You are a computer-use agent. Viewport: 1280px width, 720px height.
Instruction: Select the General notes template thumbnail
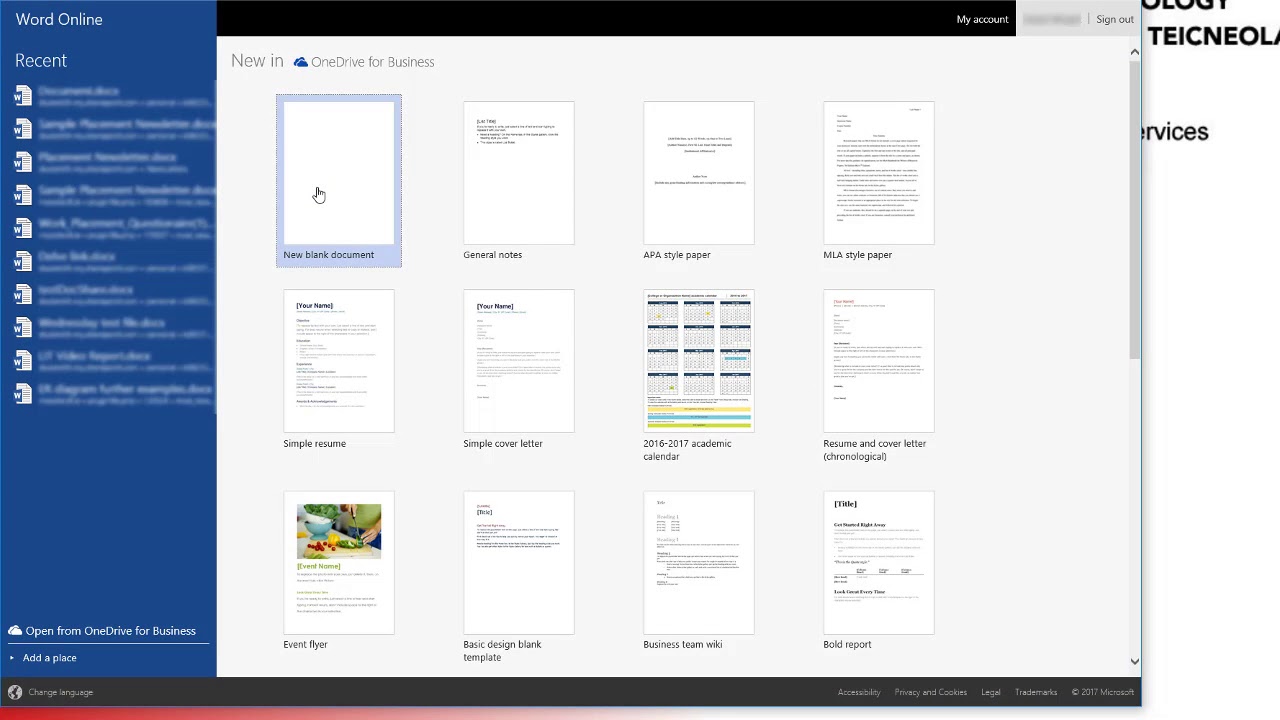519,173
